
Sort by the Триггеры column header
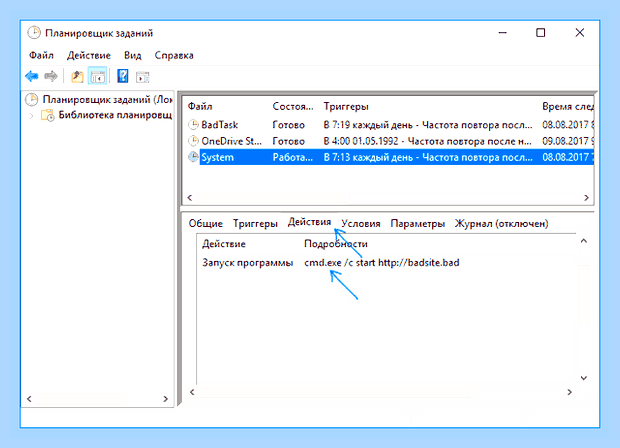click(x=346, y=106)
